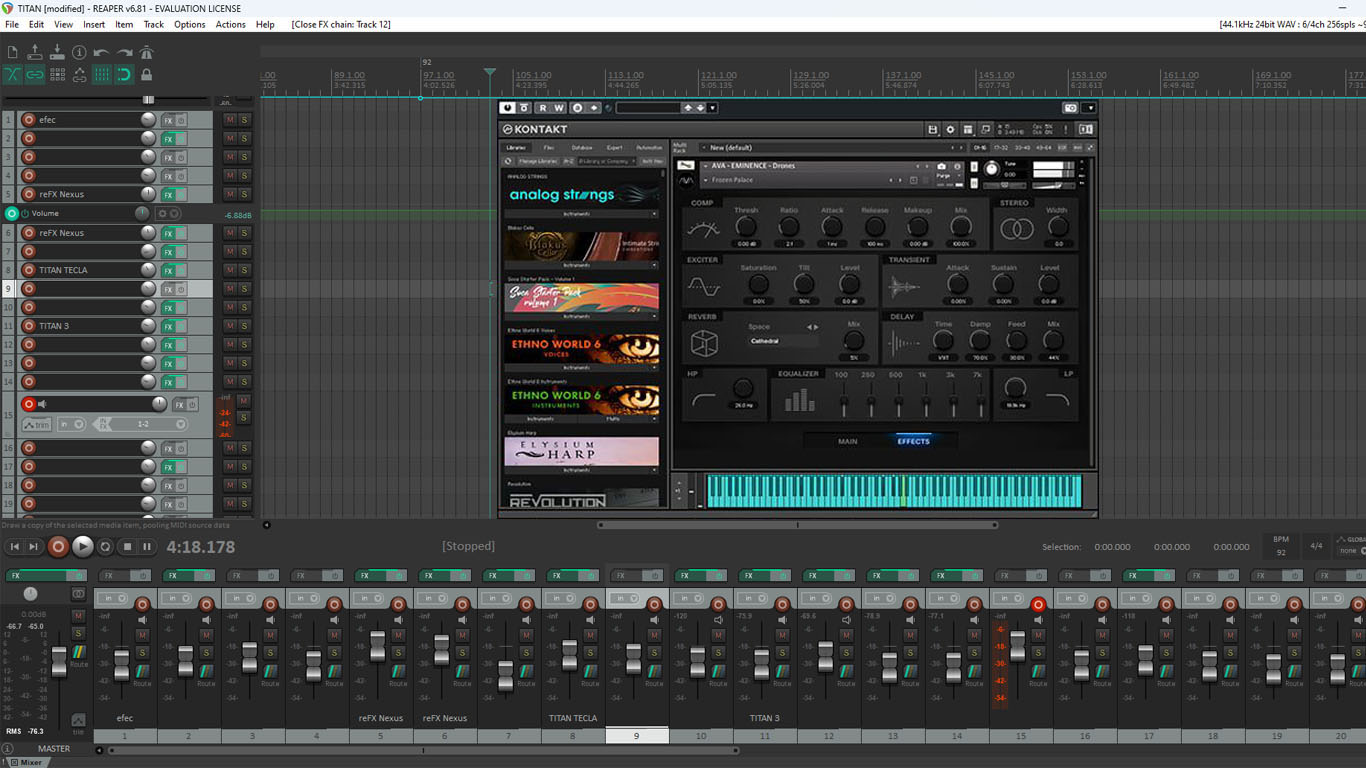Go to project start transport button
Image resolution: width=1366 pixels, height=768 pixels.
(x=14, y=547)
